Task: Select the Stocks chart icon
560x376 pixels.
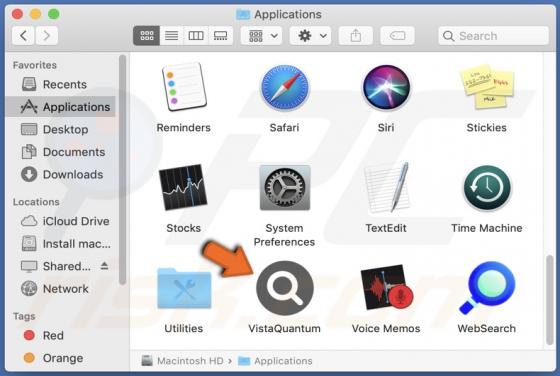Action: 183,187
